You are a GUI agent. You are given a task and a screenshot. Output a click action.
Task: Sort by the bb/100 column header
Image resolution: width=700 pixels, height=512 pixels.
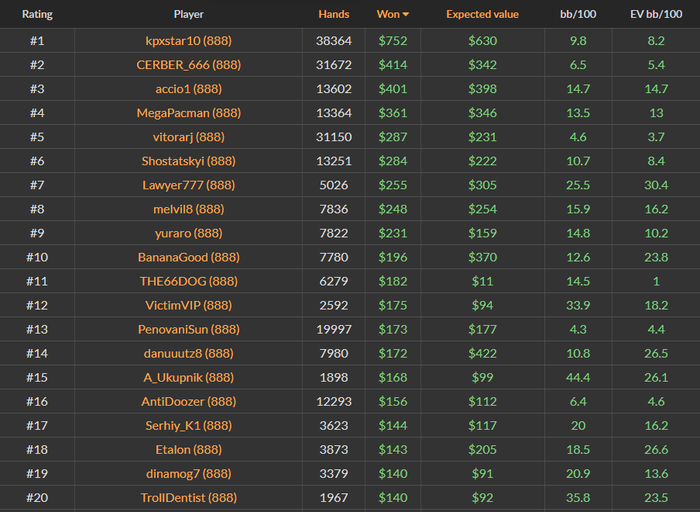coord(577,15)
